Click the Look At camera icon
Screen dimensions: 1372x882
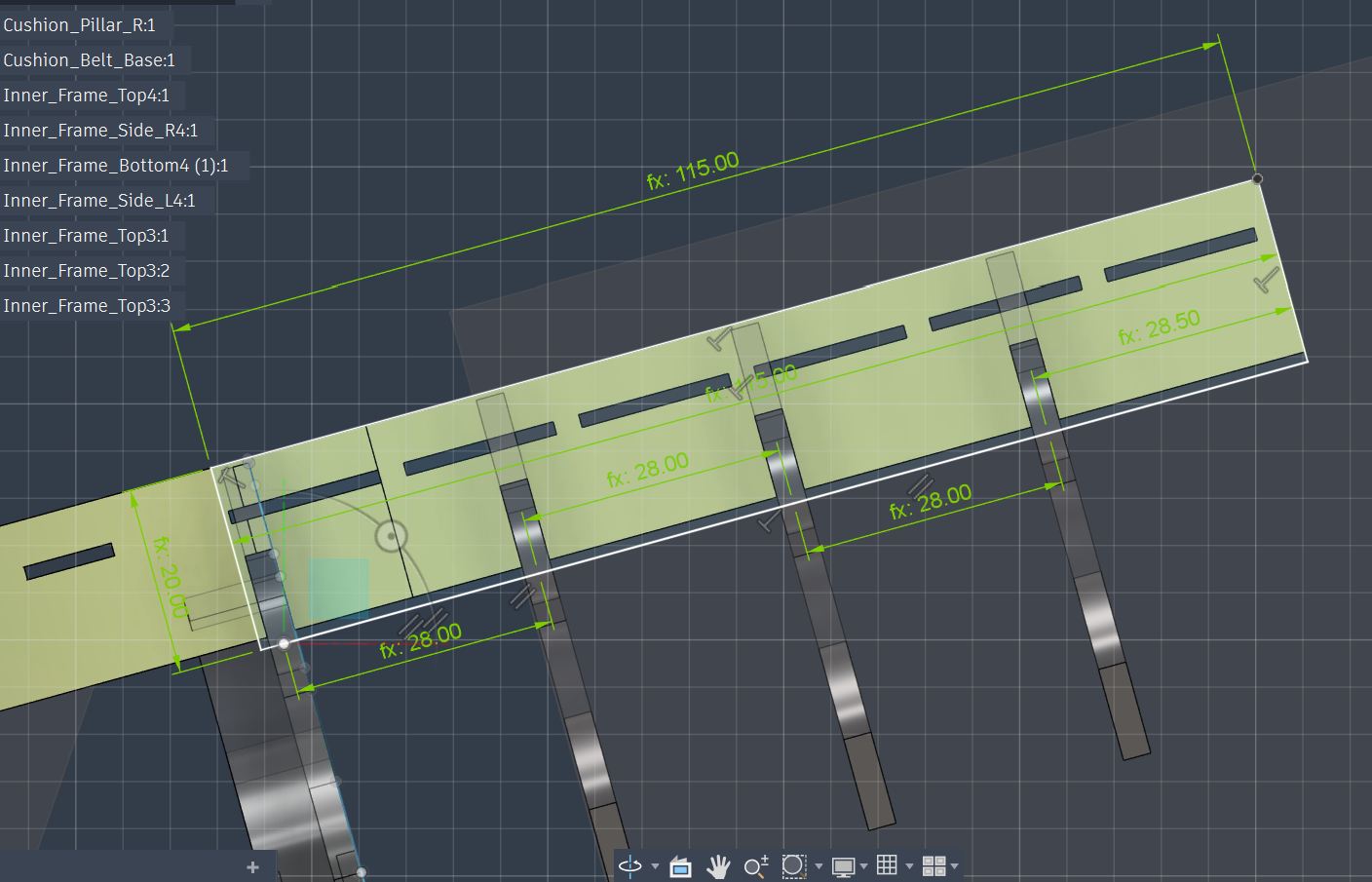click(x=680, y=865)
